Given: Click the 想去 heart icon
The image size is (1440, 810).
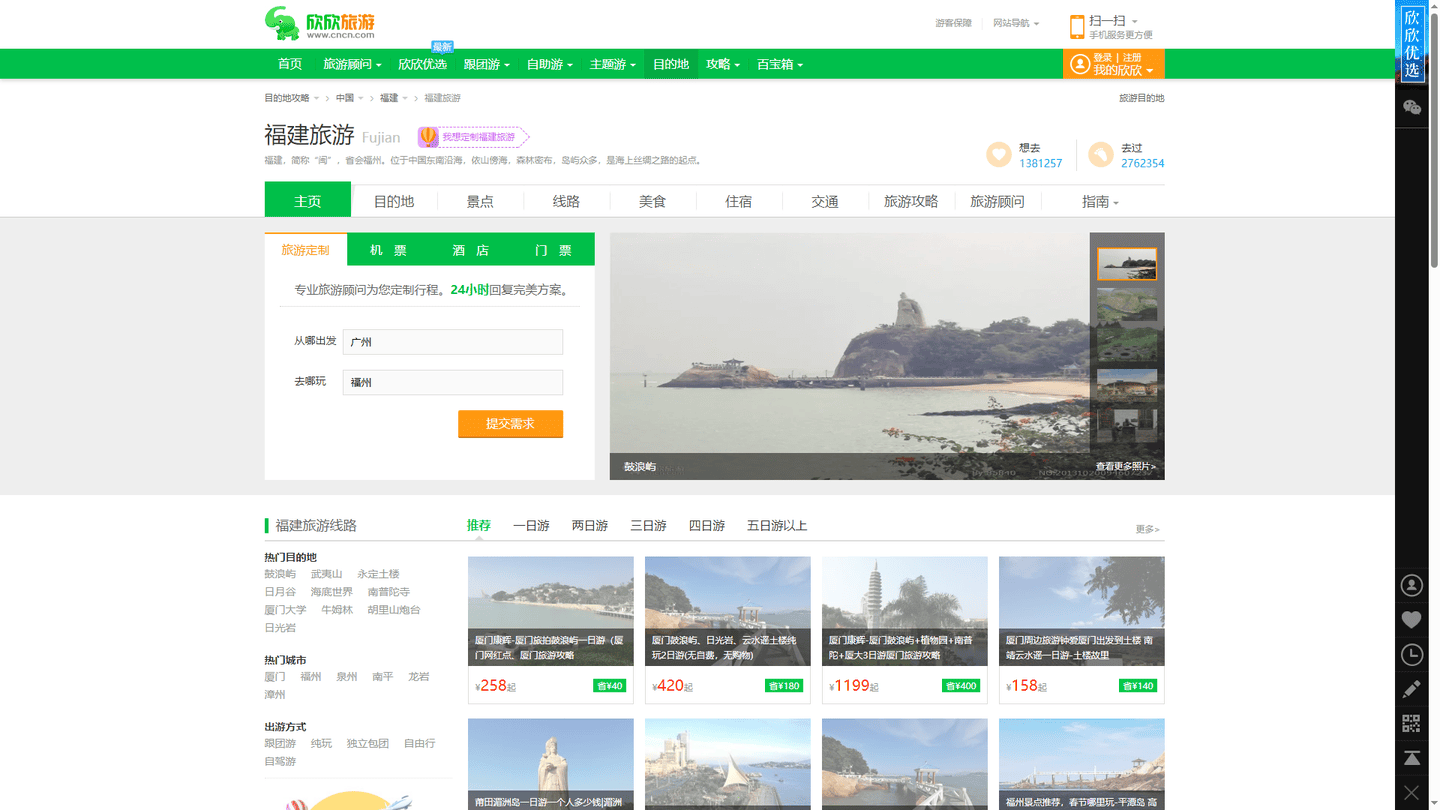Looking at the screenshot, I should click(x=999, y=154).
